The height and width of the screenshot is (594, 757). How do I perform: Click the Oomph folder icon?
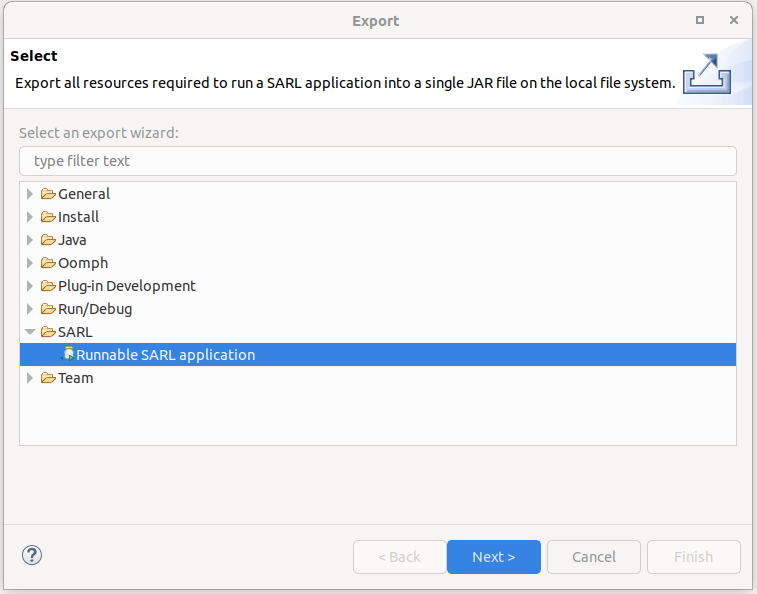pyautogui.click(x=48, y=263)
